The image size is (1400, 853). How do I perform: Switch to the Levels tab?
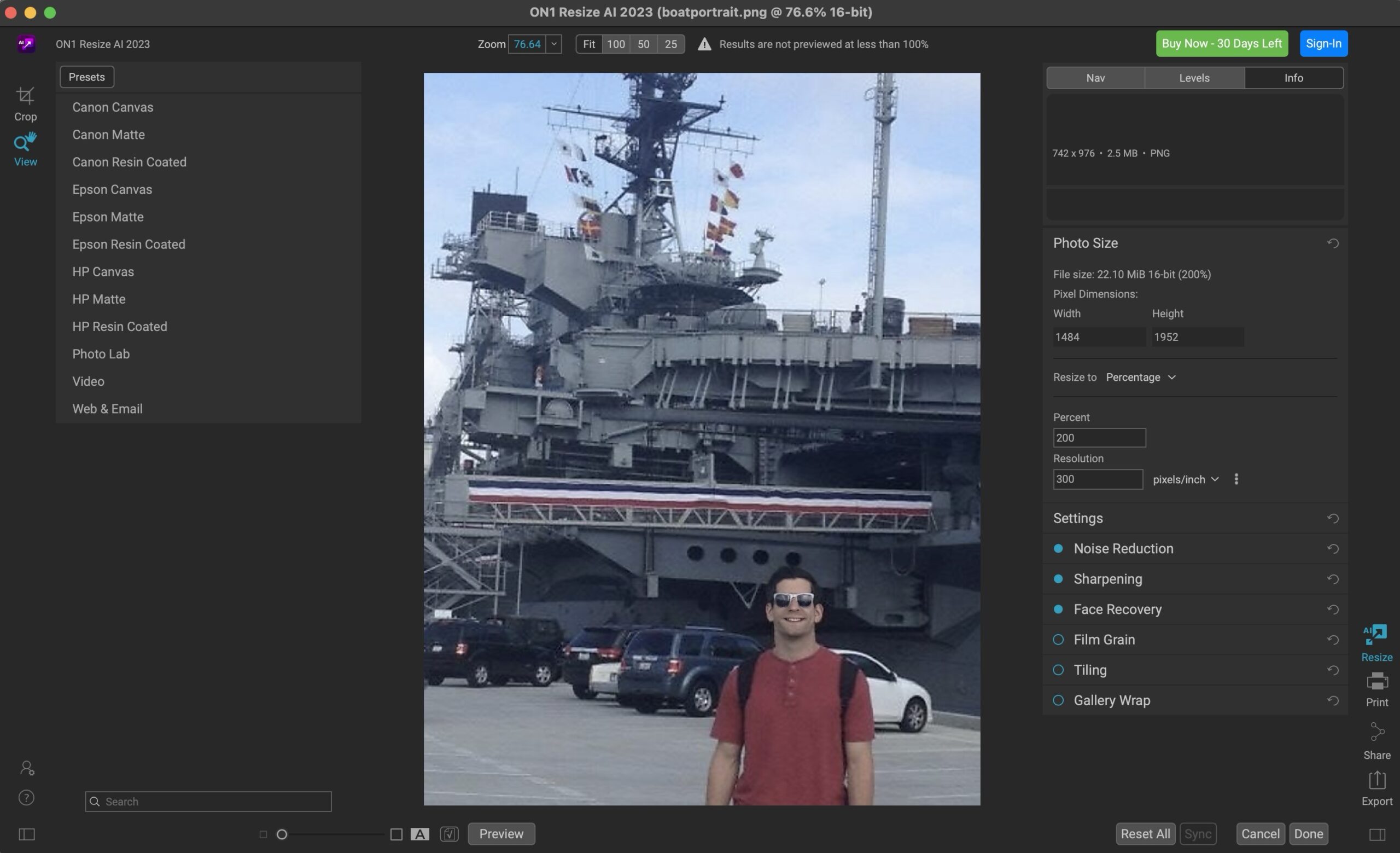[1194, 78]
